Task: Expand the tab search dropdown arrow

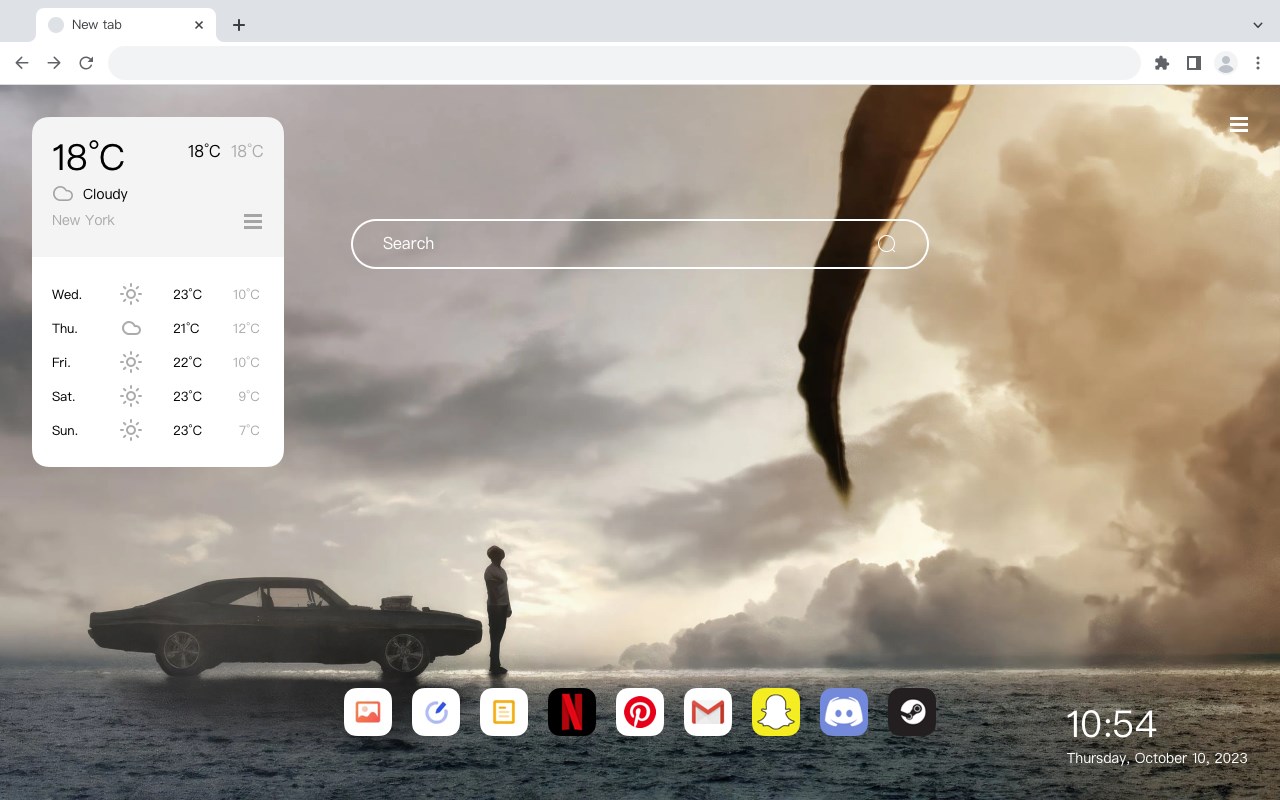Action: [1258, 24]
